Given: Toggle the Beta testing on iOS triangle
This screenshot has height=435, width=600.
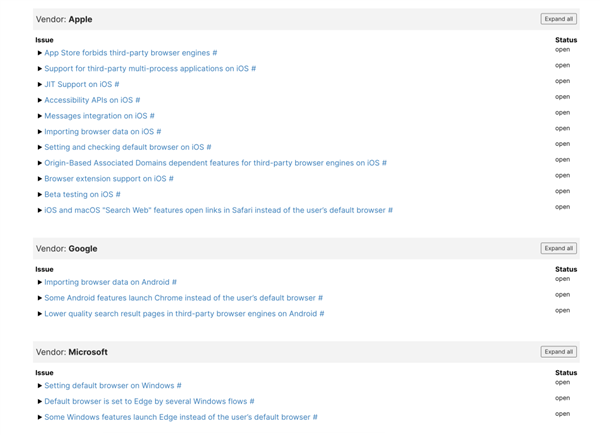Looking at the screenshot, I should (40, 195).
